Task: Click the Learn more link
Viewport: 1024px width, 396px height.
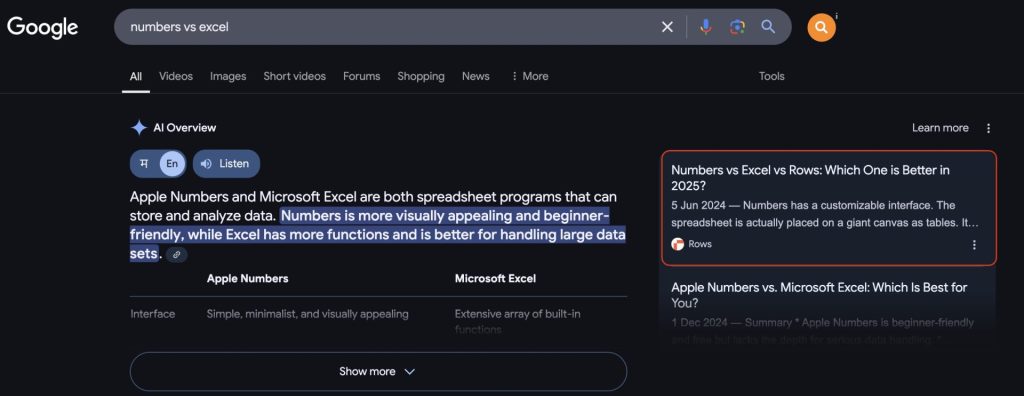Action: click(940, 128)
